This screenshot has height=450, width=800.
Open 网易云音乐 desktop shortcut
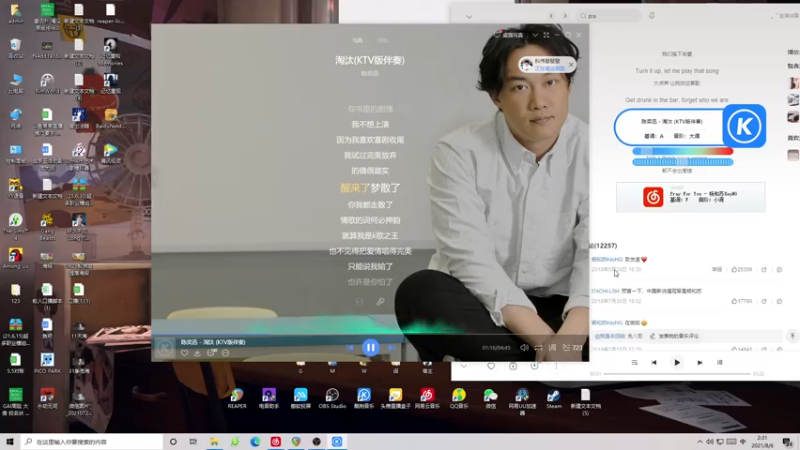pyautogui.click(x=427, y=398)
